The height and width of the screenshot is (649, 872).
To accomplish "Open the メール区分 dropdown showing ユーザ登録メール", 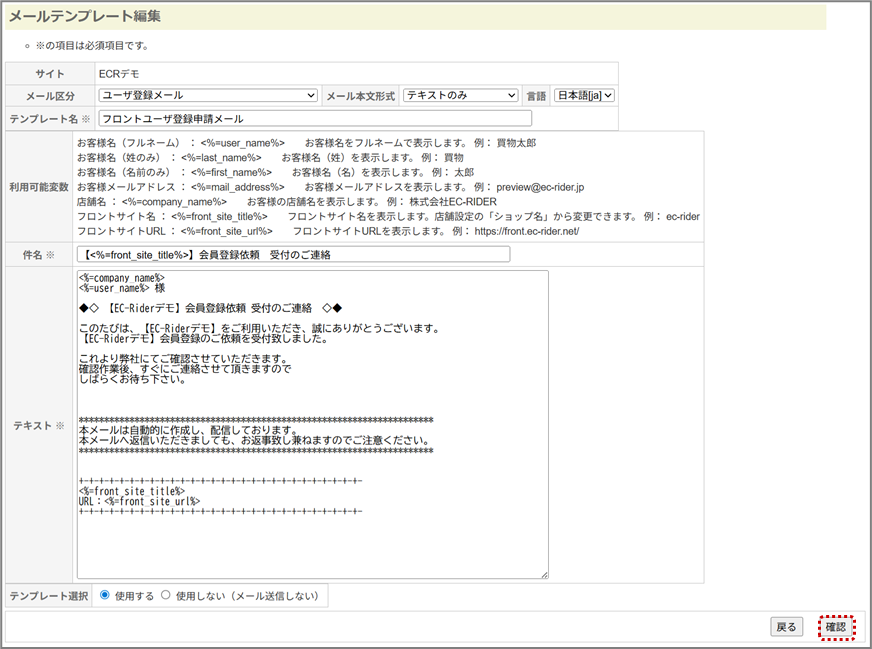I will point(208,96).
